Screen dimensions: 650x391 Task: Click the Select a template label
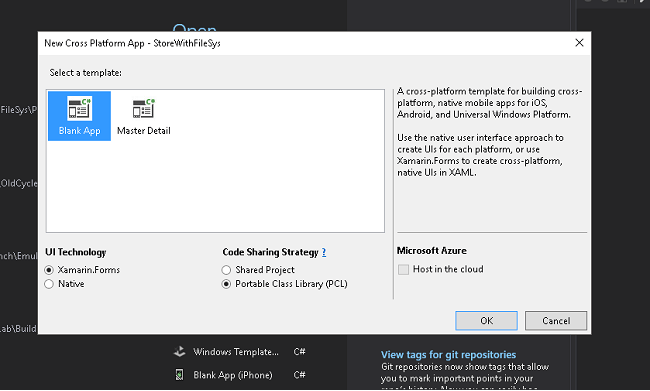pyautogui.click(x=85, y=73)
